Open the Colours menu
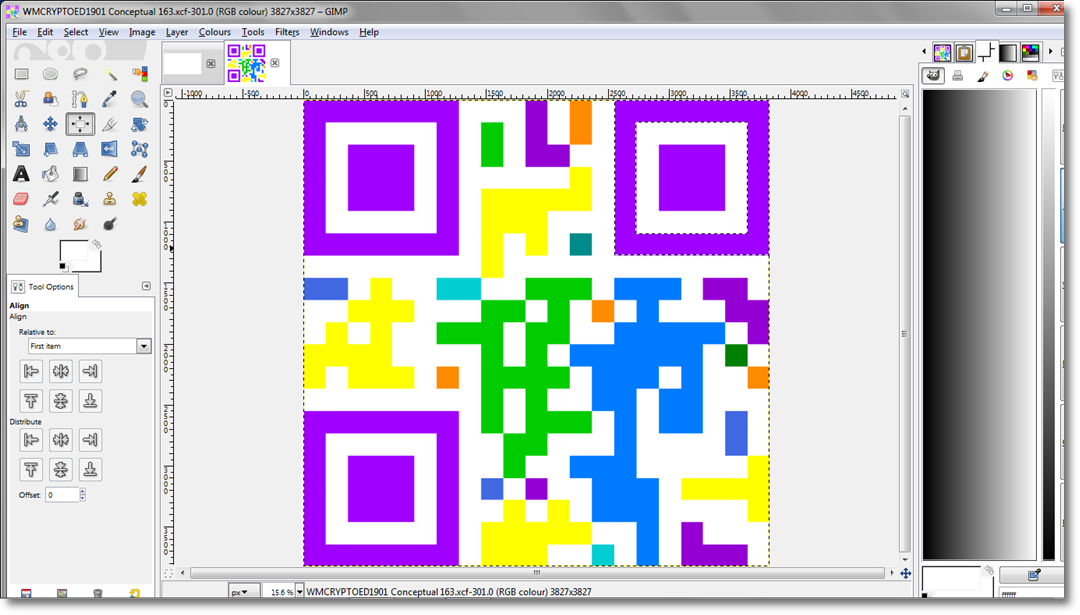1080x615 pixels. pos(214,32)
